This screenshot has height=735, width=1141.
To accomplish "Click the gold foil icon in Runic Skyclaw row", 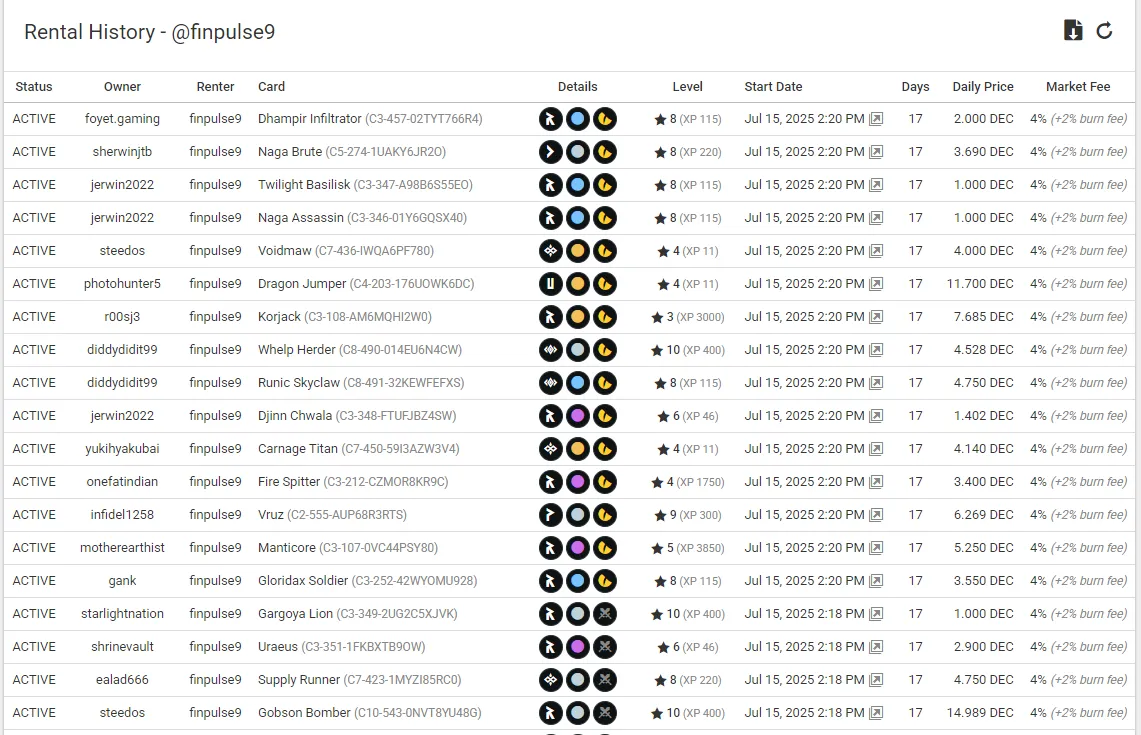I will 605,383.
